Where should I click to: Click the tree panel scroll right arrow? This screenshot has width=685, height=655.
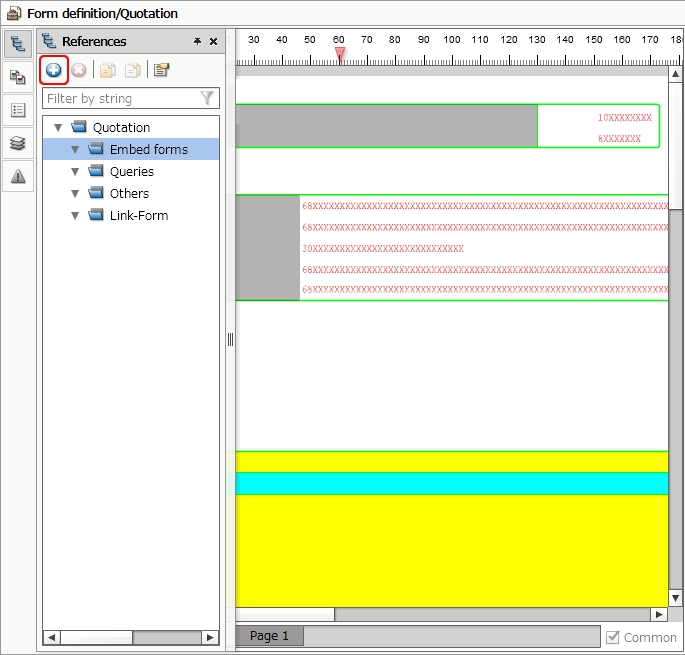(210, 638)
